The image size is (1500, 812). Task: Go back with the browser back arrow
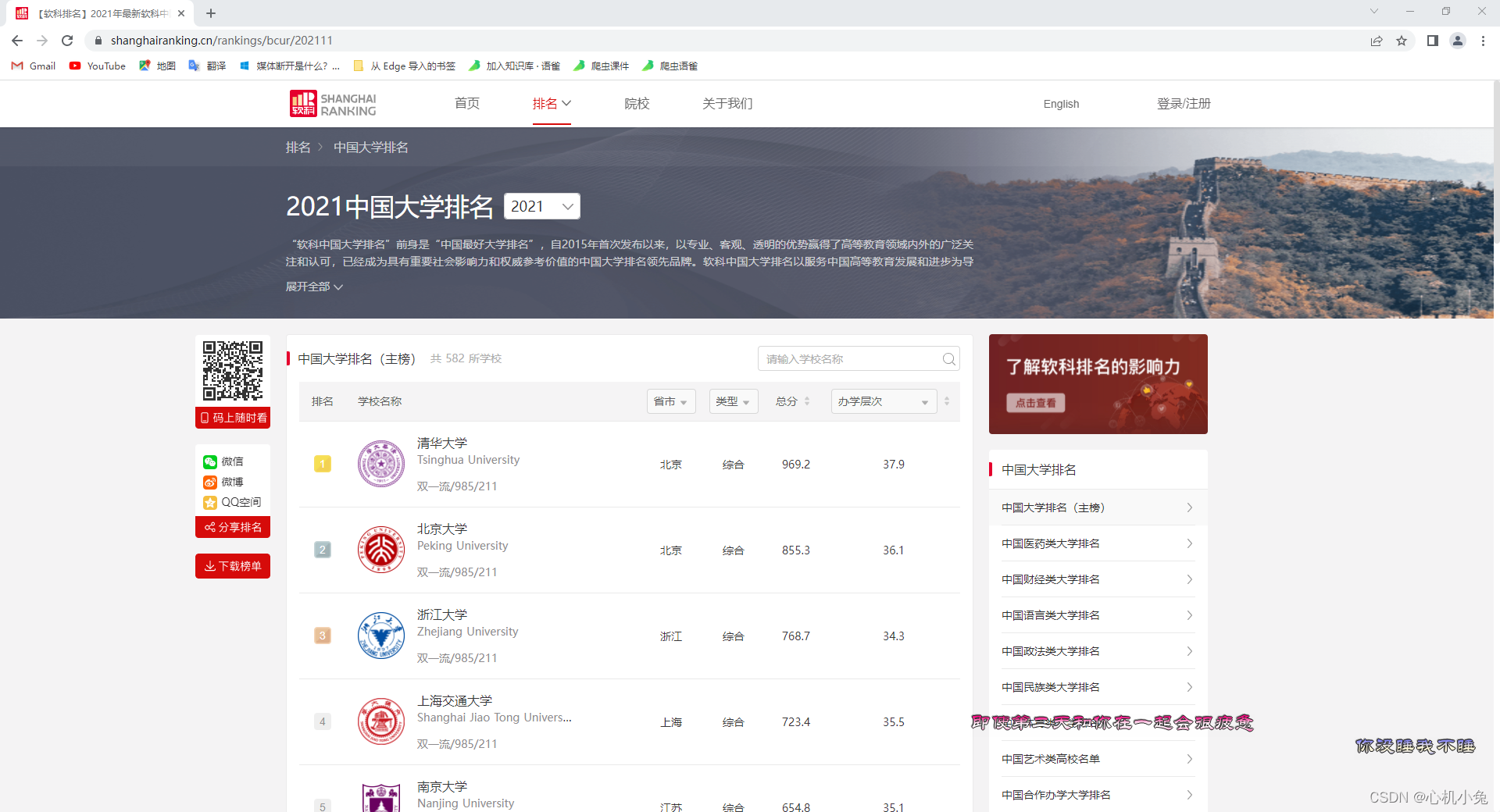click(17, 41)
